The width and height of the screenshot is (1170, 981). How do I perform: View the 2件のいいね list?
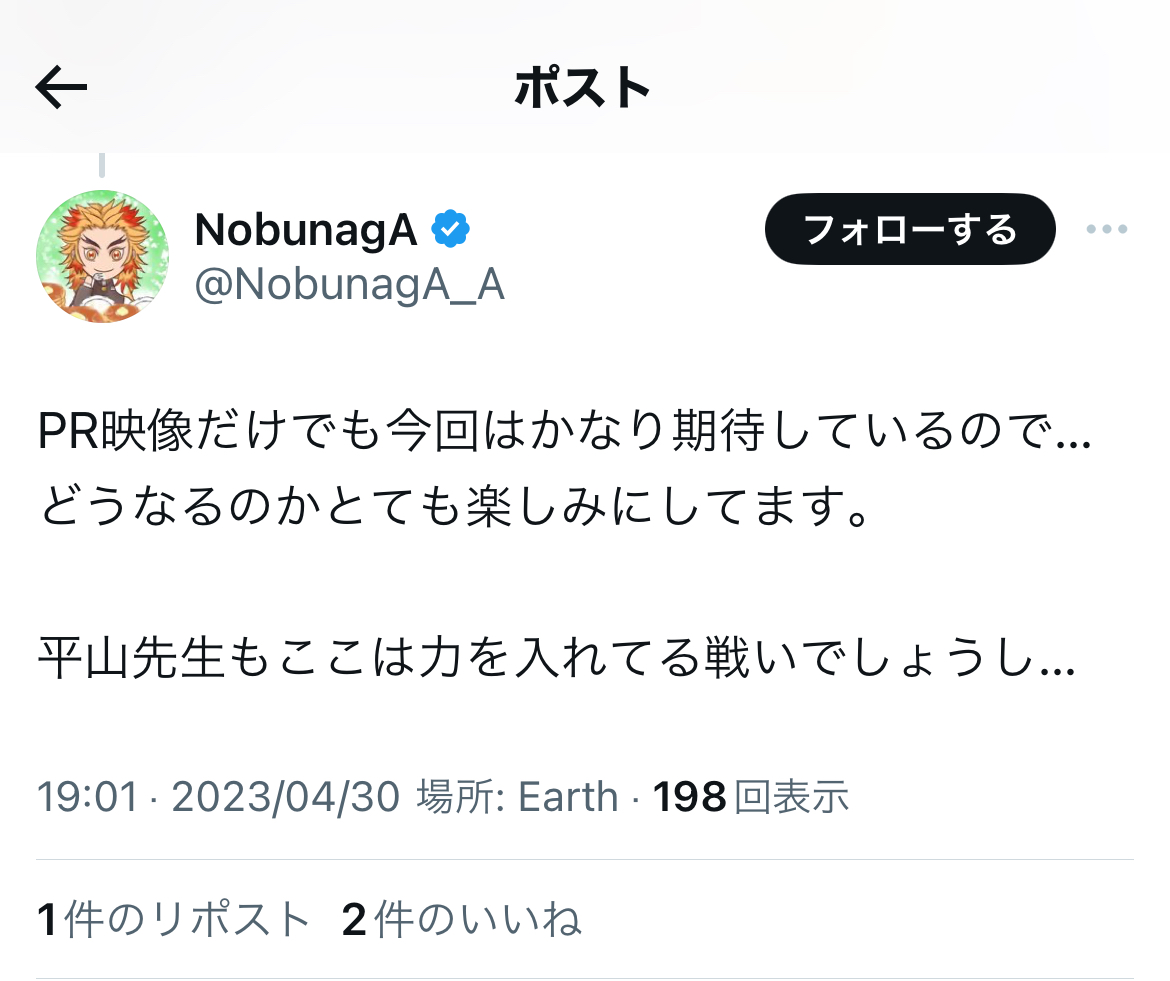(461, 919)
